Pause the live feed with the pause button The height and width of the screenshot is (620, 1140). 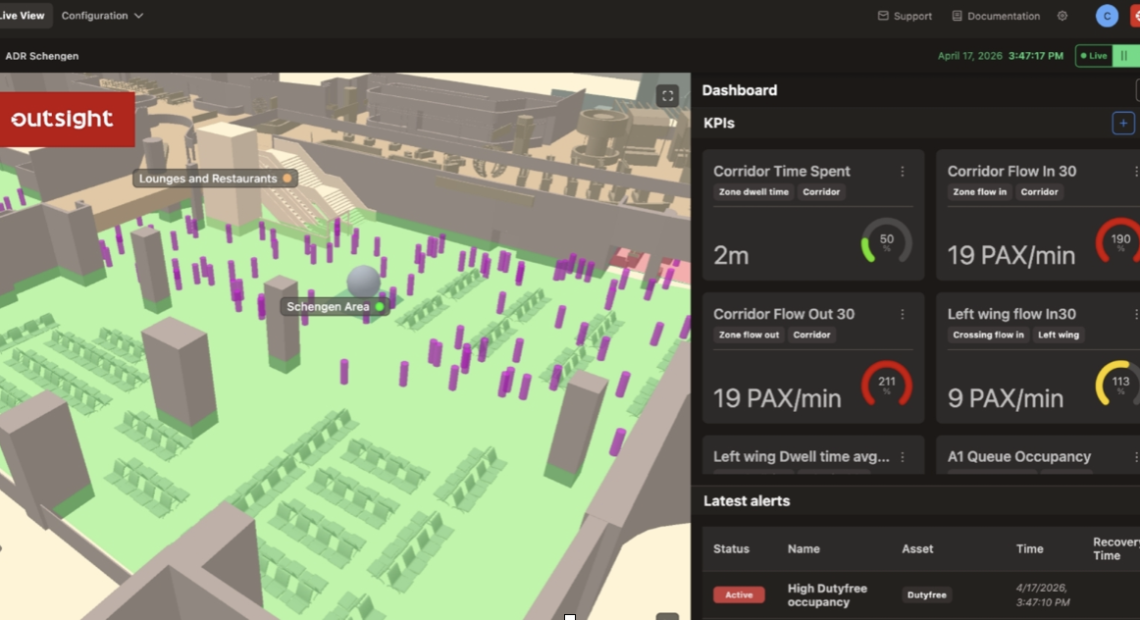[1123, 56]
